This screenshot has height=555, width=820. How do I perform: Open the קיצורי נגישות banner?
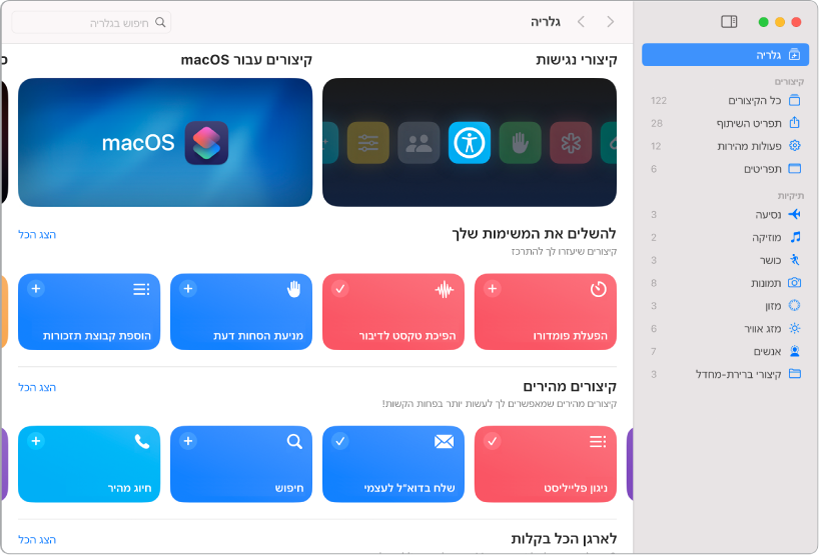click(469, 142)
